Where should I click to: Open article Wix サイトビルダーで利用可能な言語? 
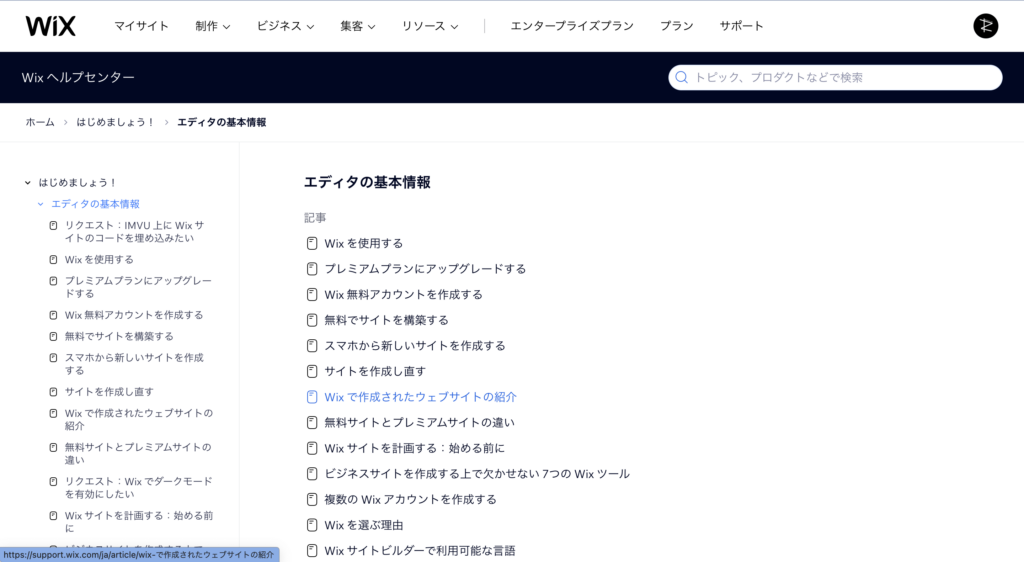(420, 551)
